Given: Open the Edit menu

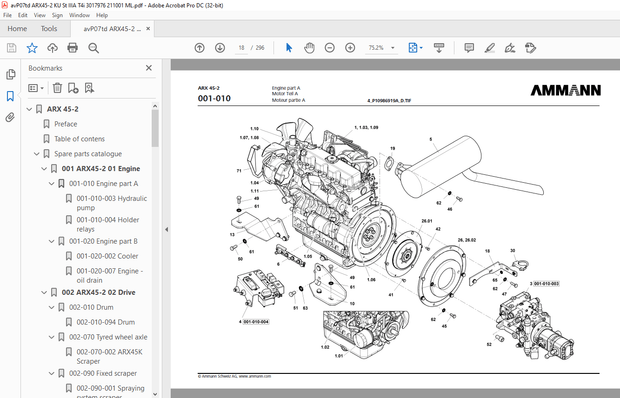Looking at the screenshot, I should (x=23, y=15).
